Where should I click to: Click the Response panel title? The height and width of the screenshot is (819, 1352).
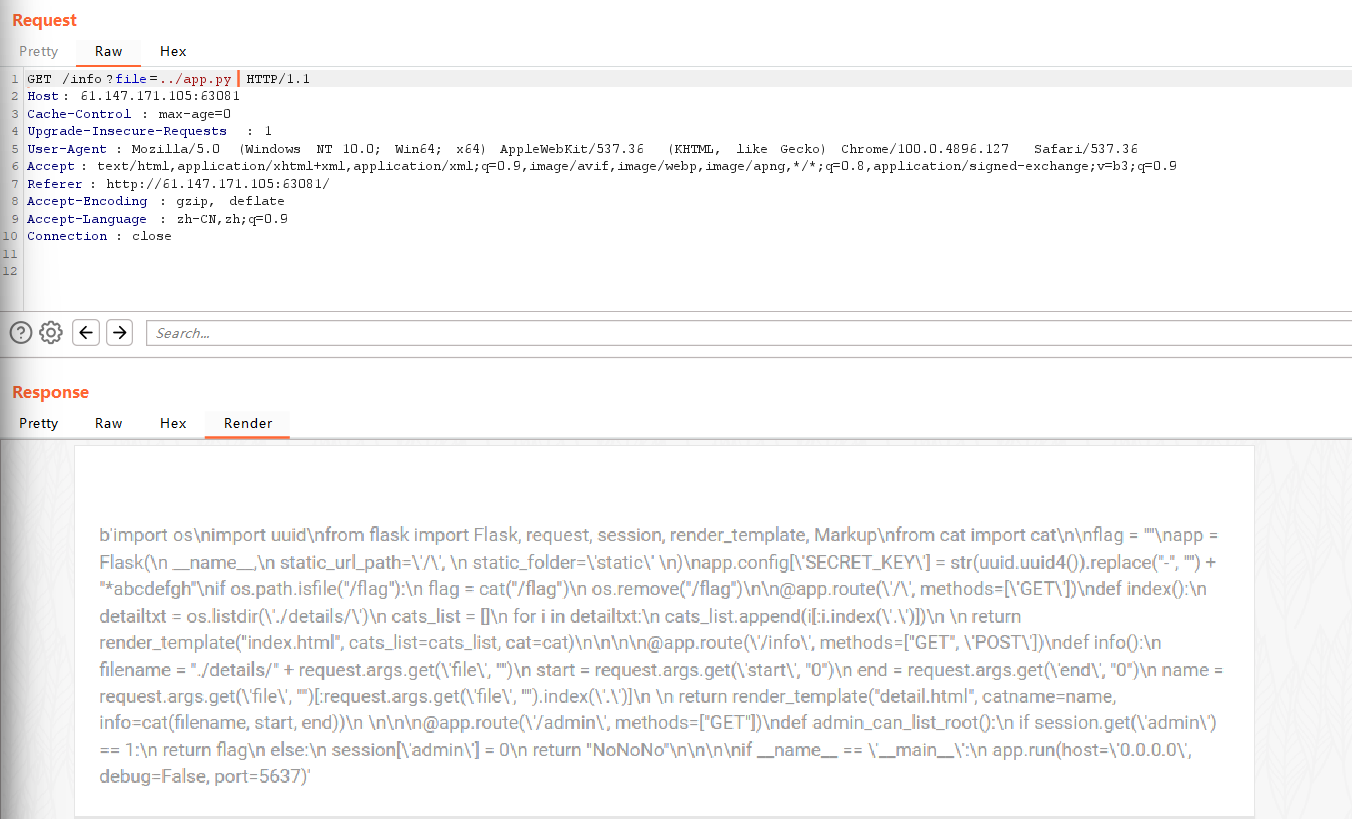(50, 392)
